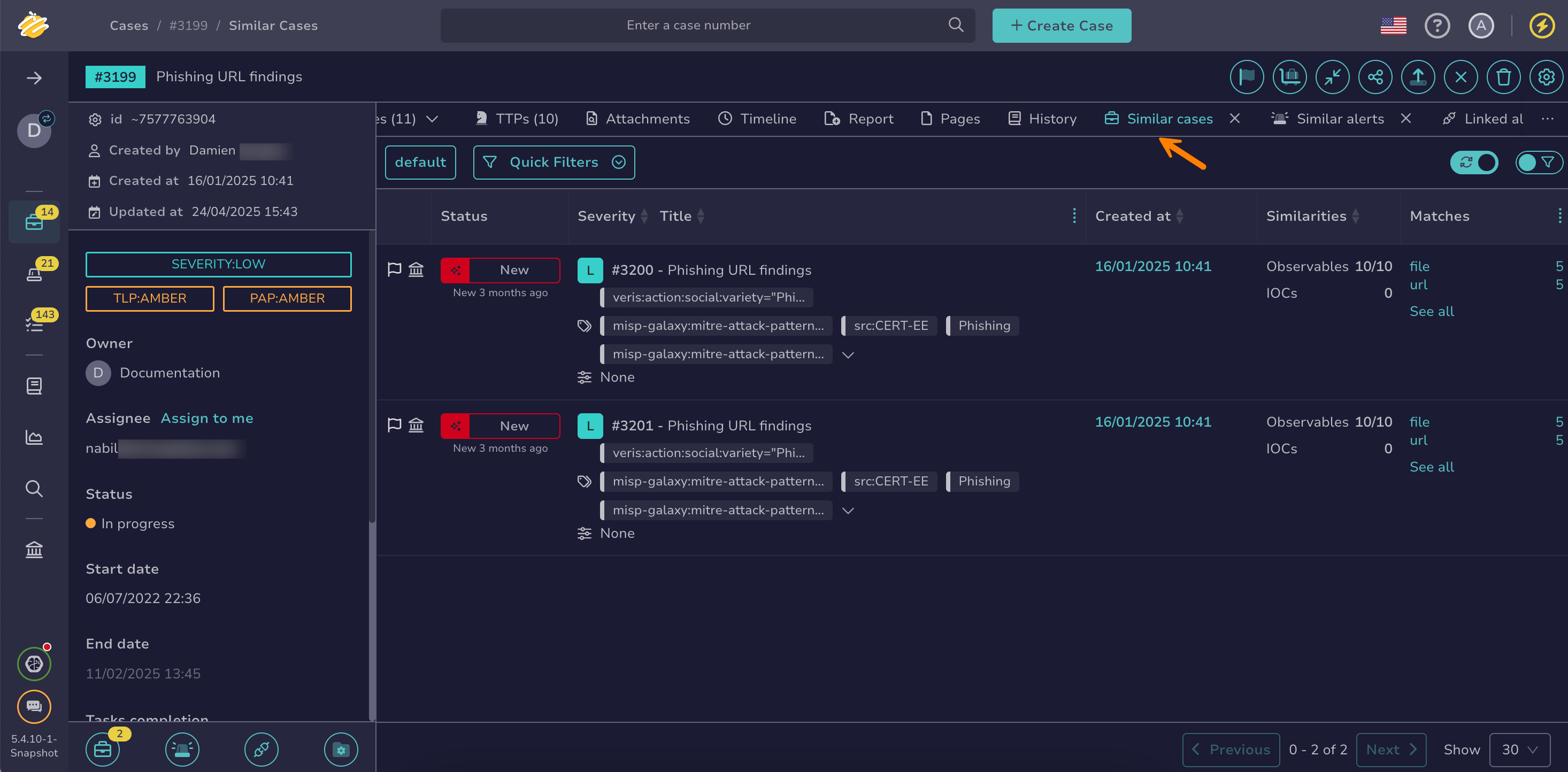The width and height of the screenshot is (1568, 772).
Task: Switch to TTPs (10) tab
Action: (x=516, y=119)
